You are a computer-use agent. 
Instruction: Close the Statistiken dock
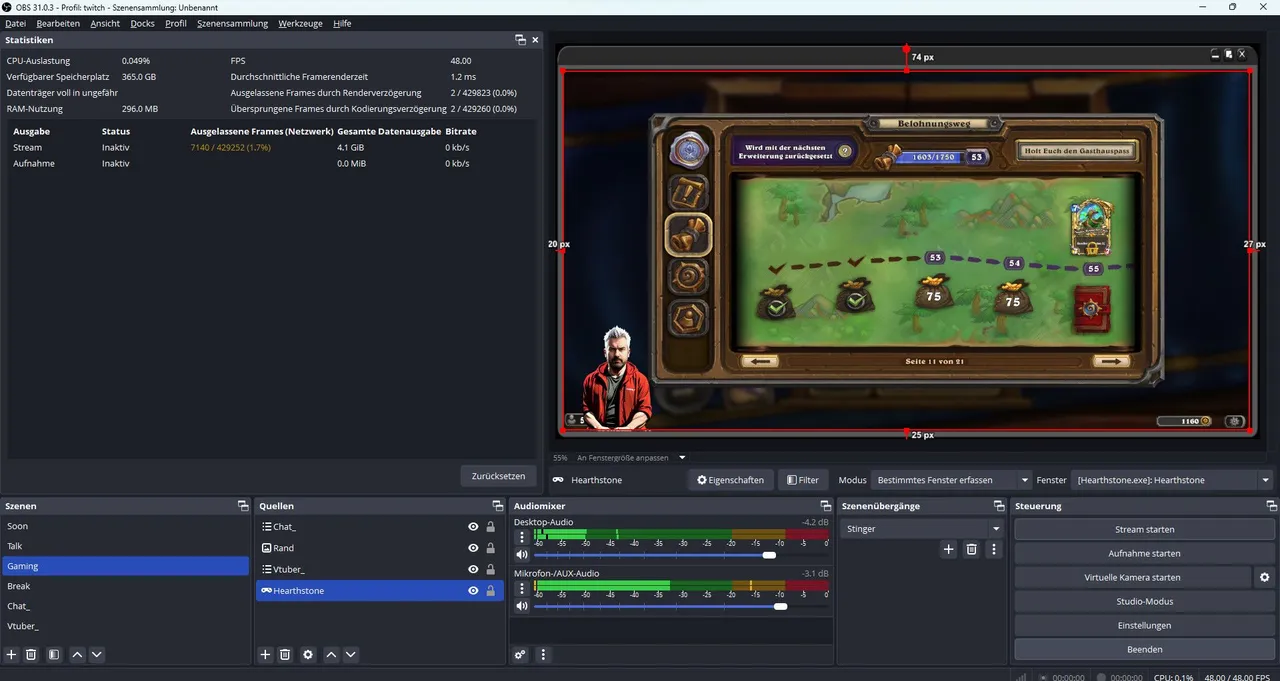coord(535,40)
